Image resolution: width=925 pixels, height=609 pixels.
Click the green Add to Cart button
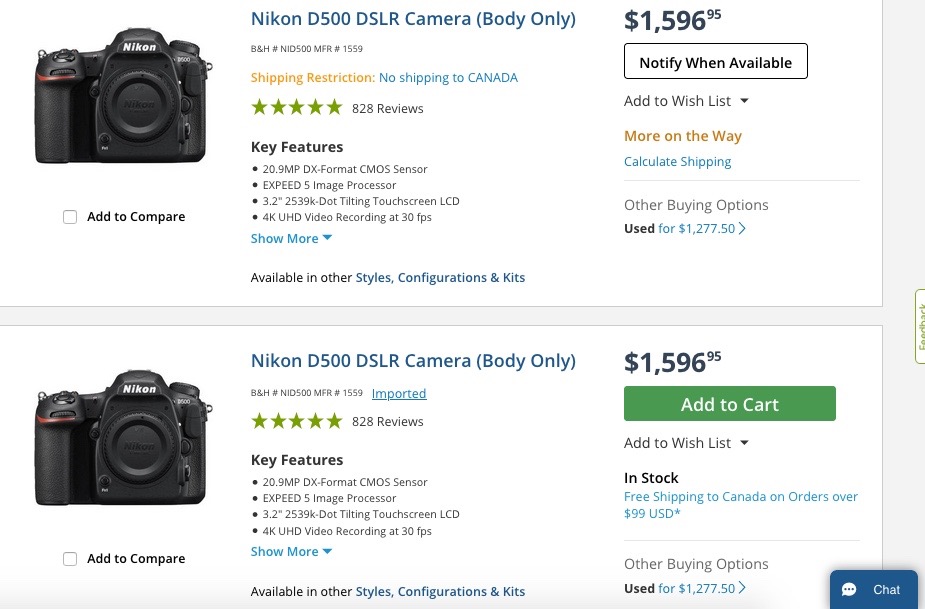click(x=729, y=404)
